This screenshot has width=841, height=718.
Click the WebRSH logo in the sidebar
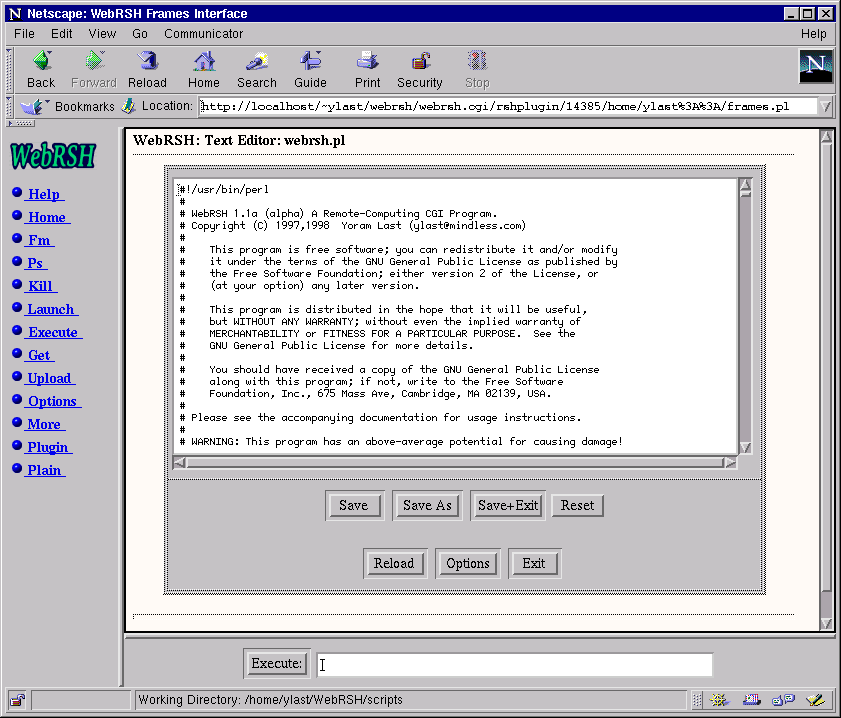click(53, 156)
